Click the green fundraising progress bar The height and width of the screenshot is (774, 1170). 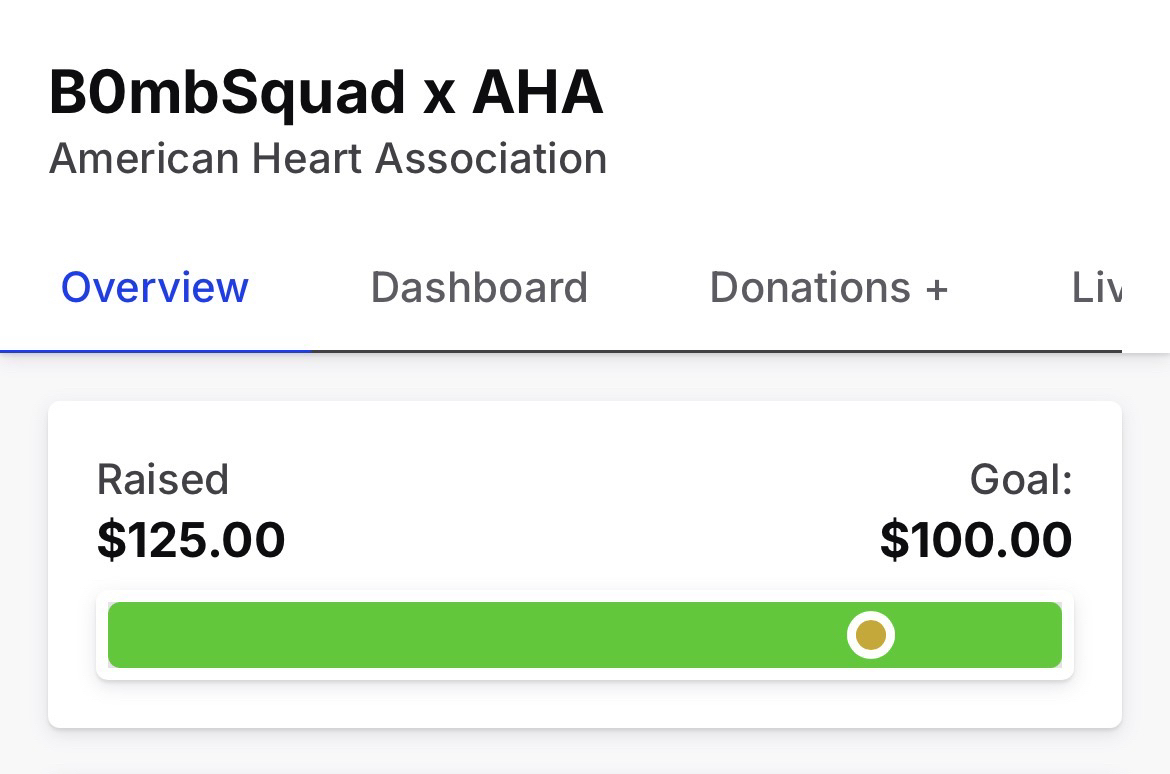point(480,635)
